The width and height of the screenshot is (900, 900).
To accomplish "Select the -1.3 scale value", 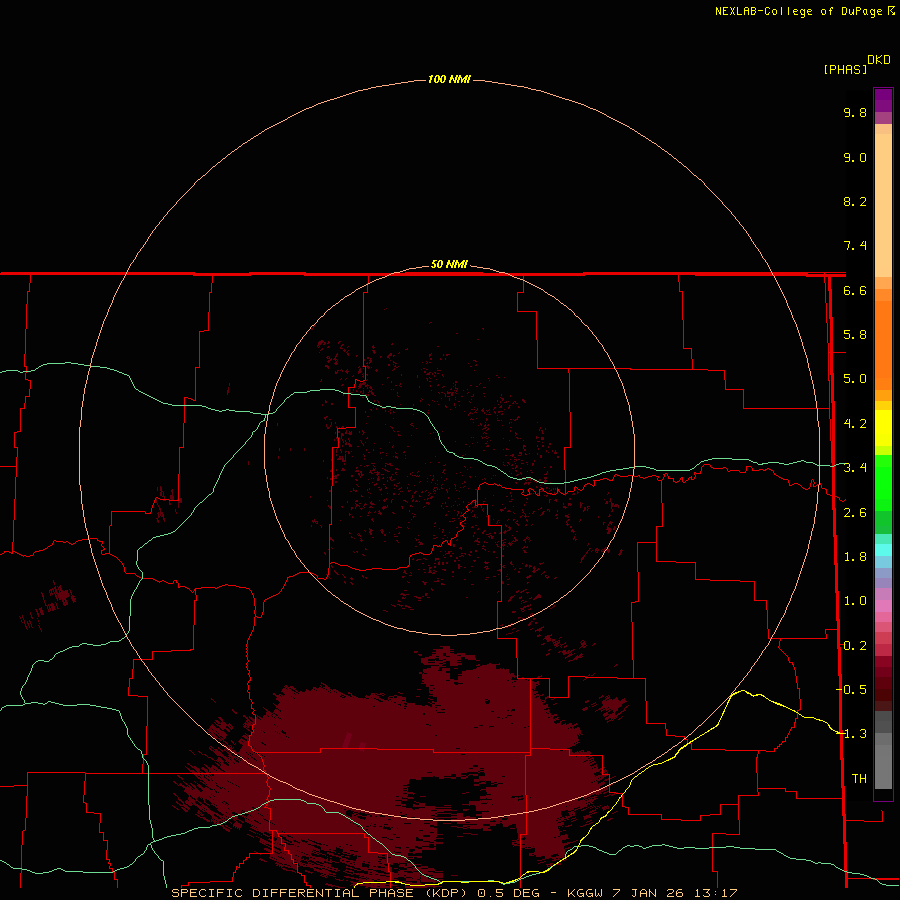I will point(851,734).
